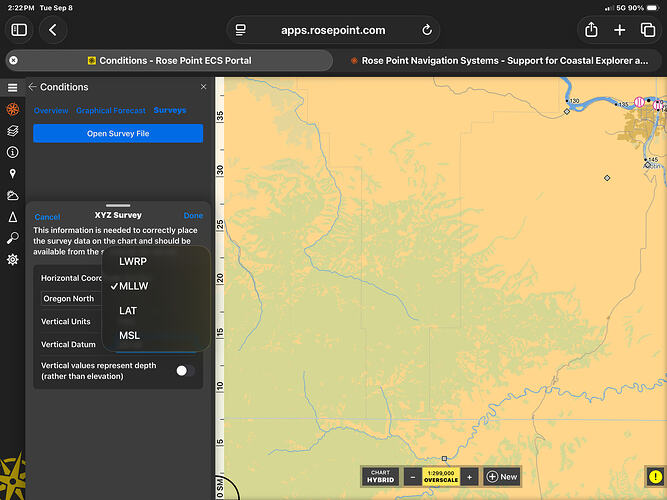Cancel the XYZ Survey dialog
The width and height of the screenshot is (667, 500).
click(47, 217)
